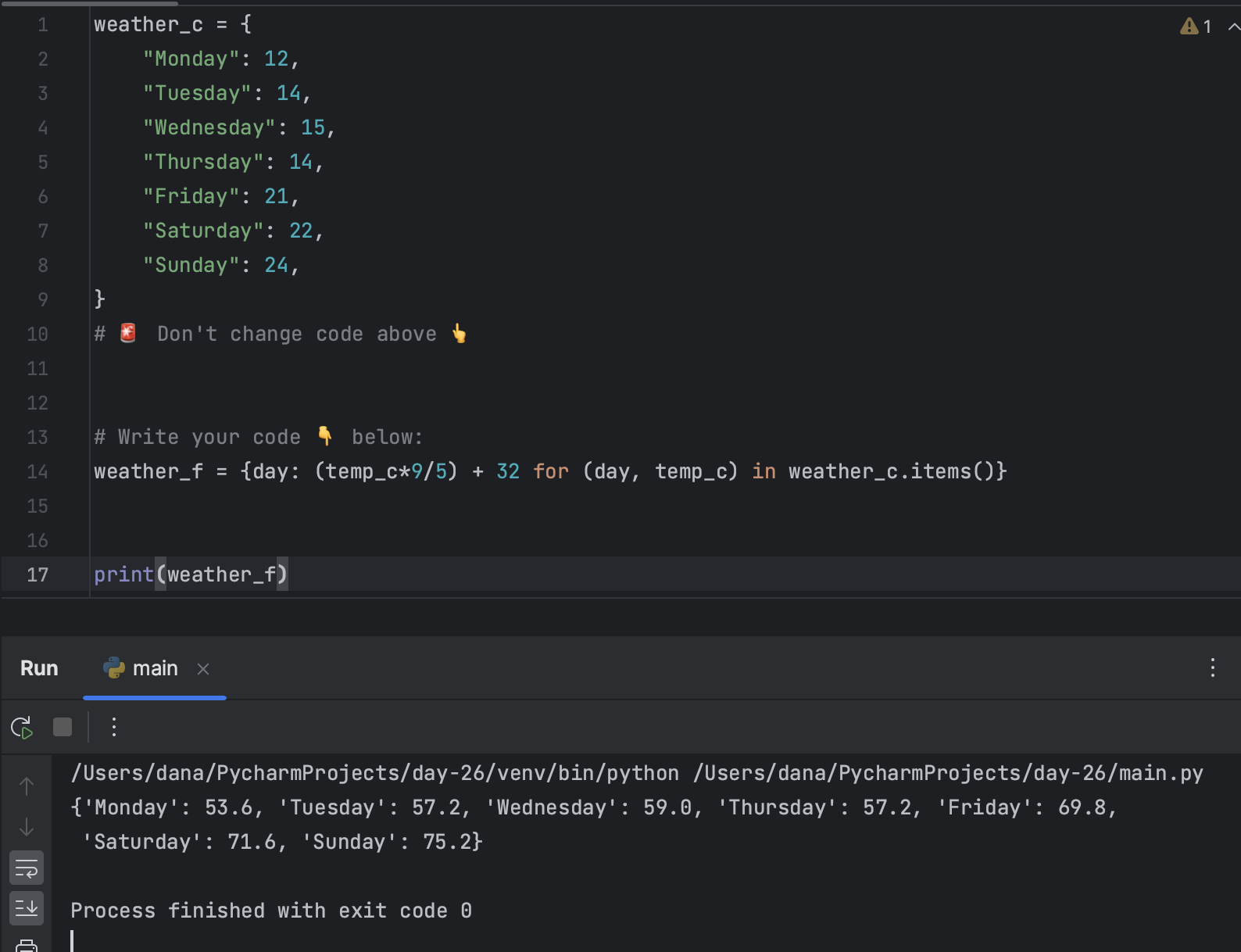This screenshot has height=952, width=1241.
Task: Click the number 32 on line 14
Action: click(x=508, y=472)
